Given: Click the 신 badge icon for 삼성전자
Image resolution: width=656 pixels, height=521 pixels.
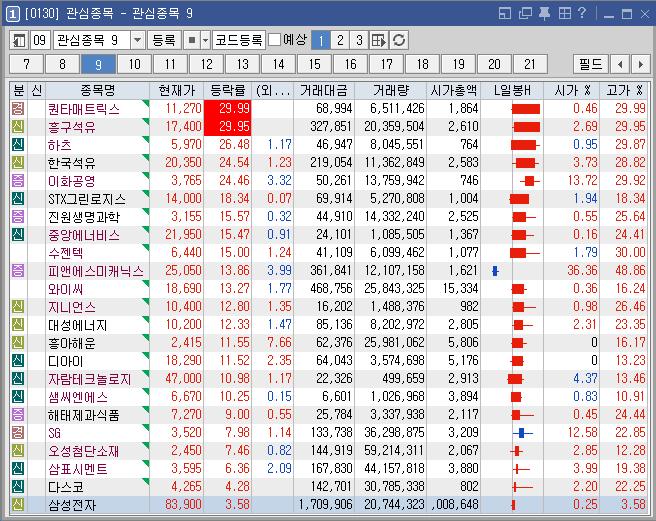Looking at the screenshot, I should coord(18,504).
